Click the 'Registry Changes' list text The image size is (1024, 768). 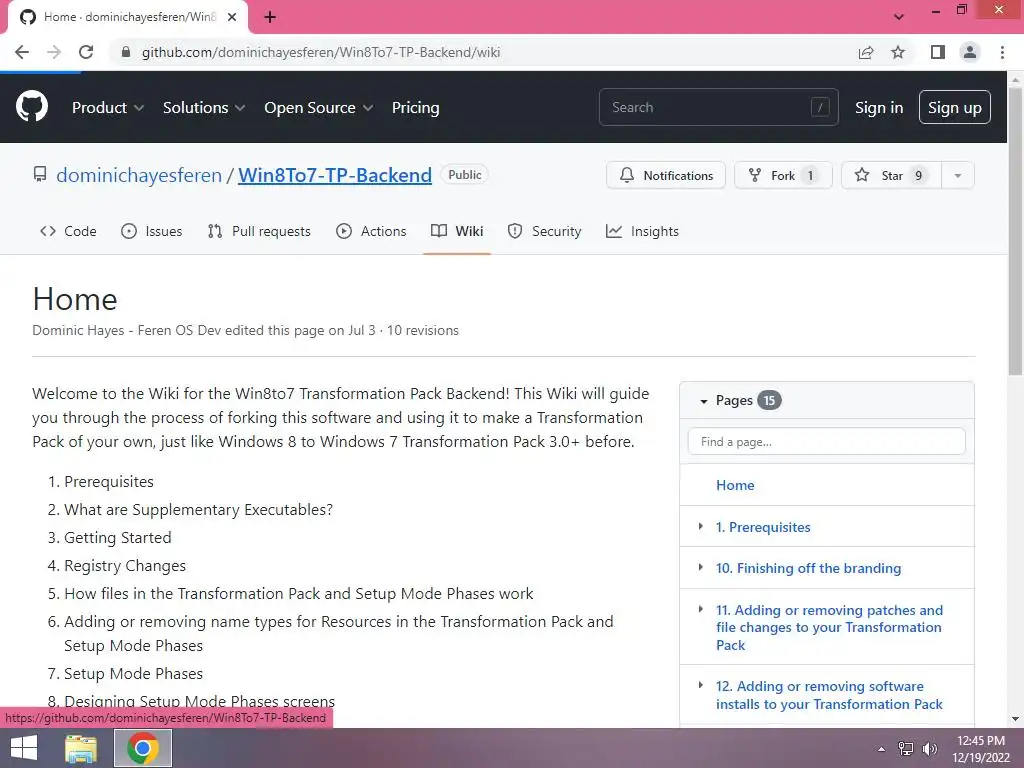[125, 566]
